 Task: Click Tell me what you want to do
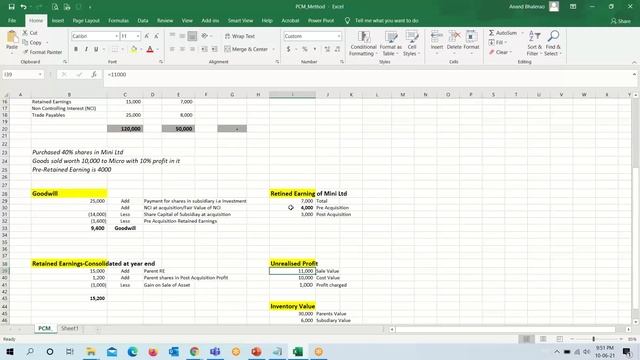[386, 20]
